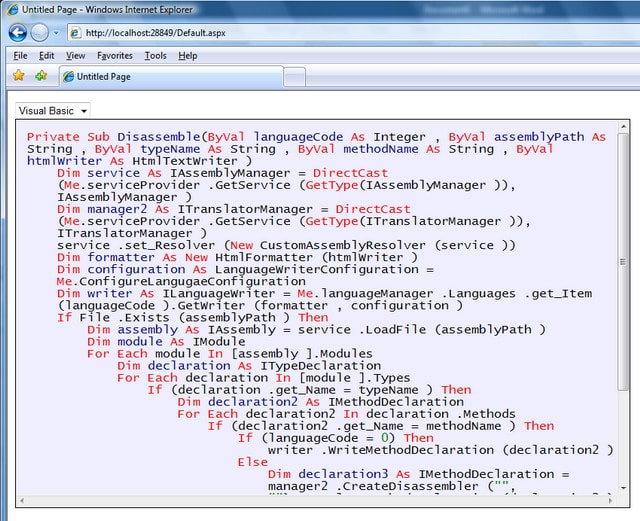The width and height of the screenshot is (640, 521).
Task: Open a new blank tab
Action: click(294, 77)
